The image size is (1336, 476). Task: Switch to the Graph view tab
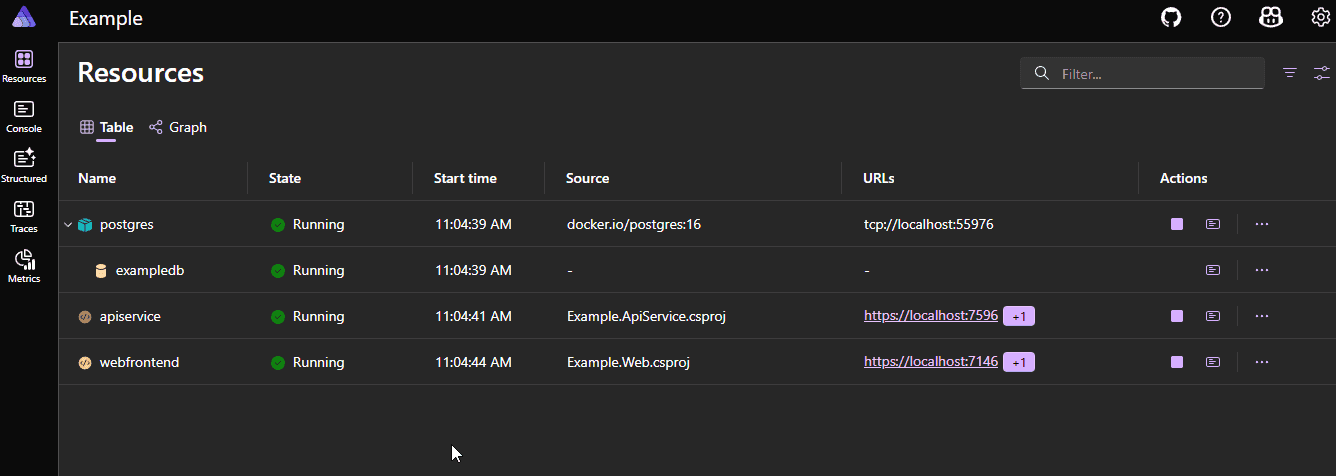click(178, 128)
